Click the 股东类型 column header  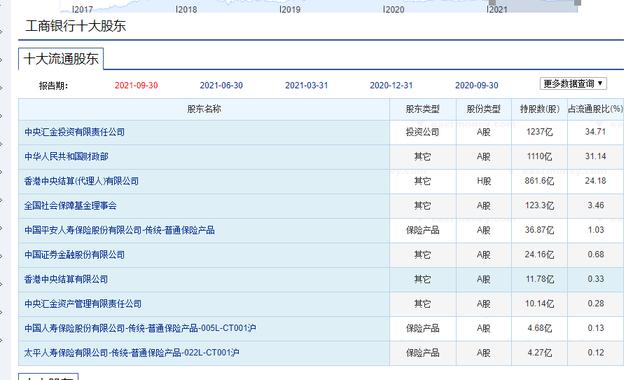click(422, 109)
